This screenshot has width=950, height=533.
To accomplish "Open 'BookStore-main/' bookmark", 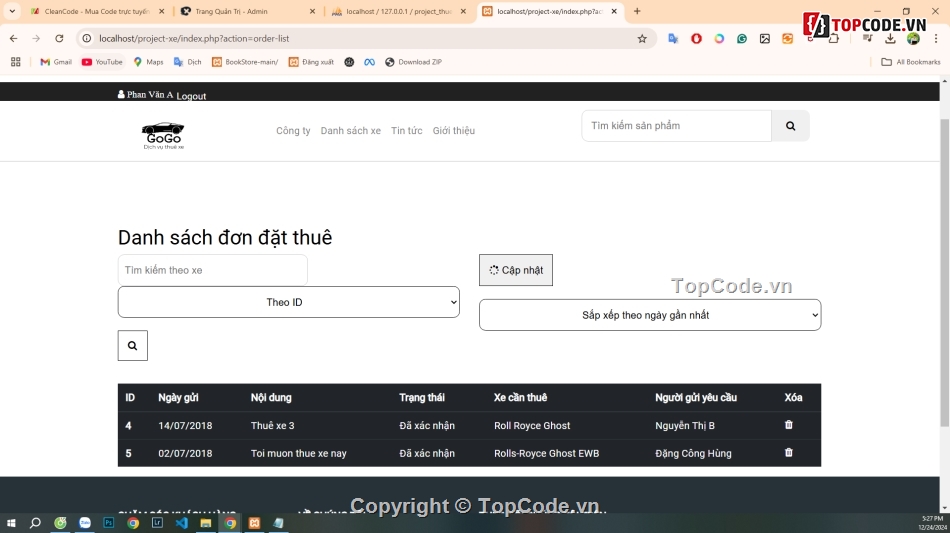I will 245,62.
